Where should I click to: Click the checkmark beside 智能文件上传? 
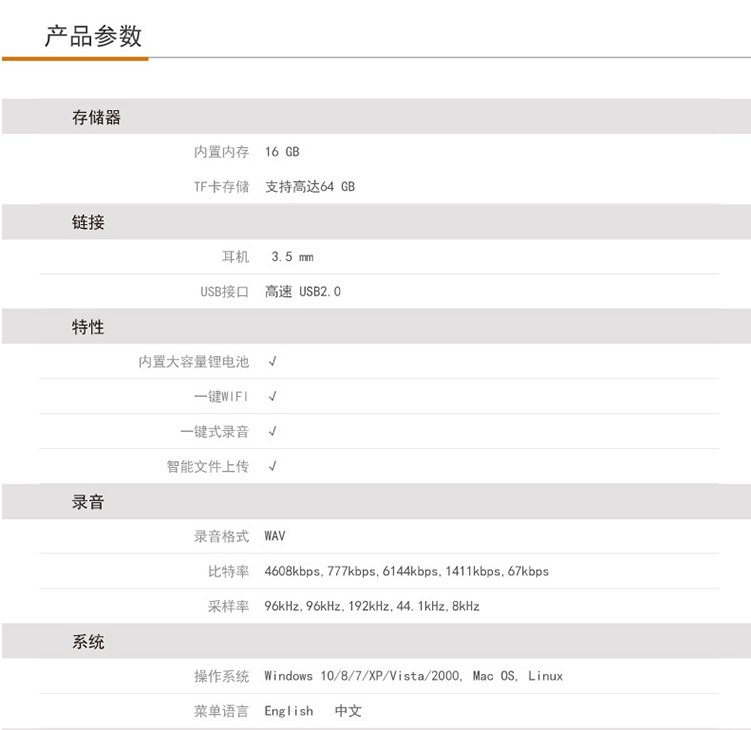[x=272, y=467]
